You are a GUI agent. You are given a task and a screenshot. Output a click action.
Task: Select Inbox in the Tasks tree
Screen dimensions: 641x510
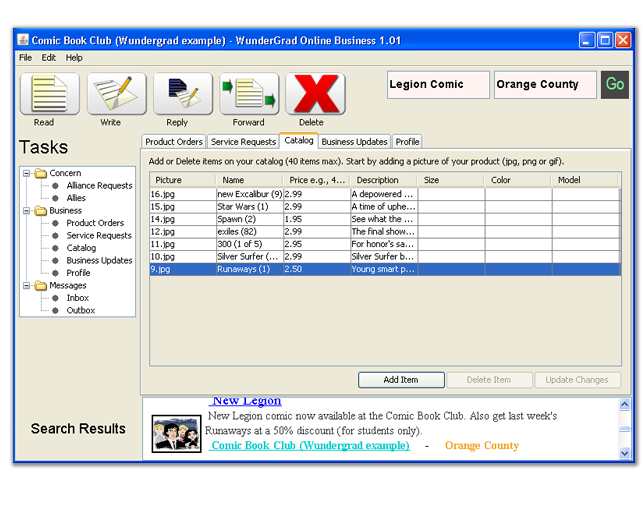[78, 298]
